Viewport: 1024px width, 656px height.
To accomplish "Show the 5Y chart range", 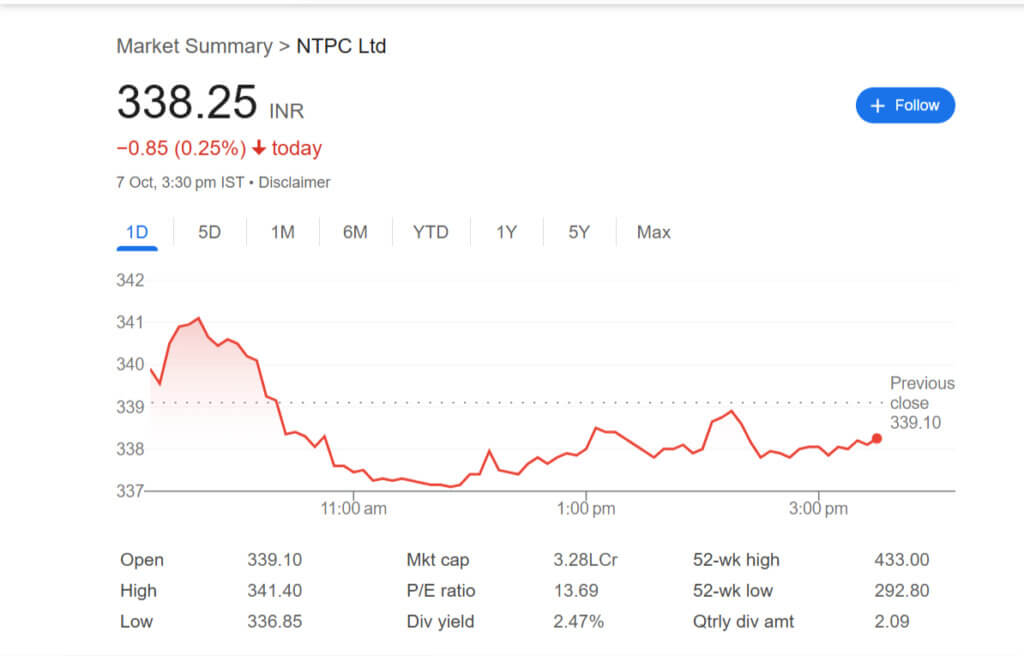I will coord(579,232).
